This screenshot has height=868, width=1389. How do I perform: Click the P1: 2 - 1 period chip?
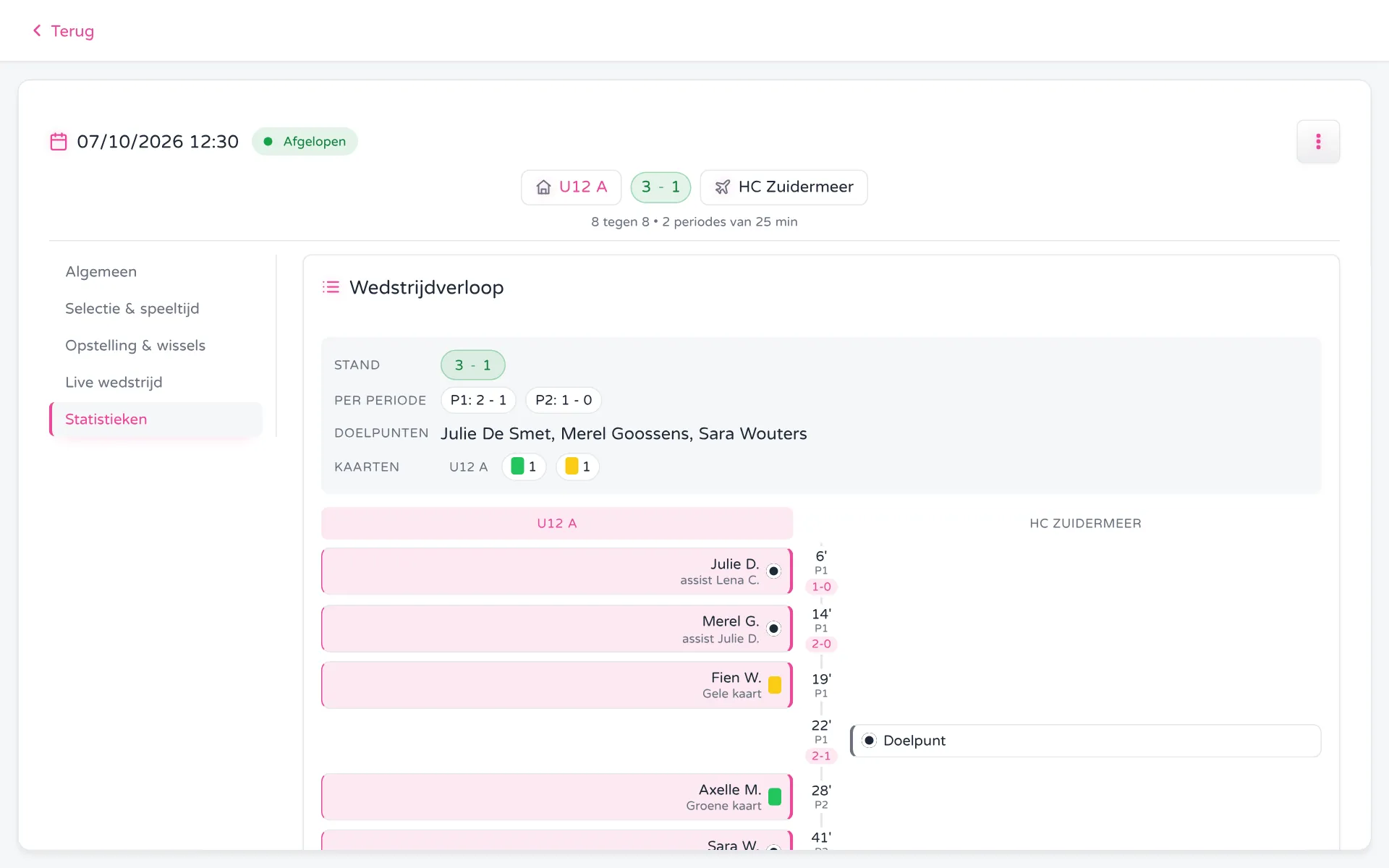[478, 400]
